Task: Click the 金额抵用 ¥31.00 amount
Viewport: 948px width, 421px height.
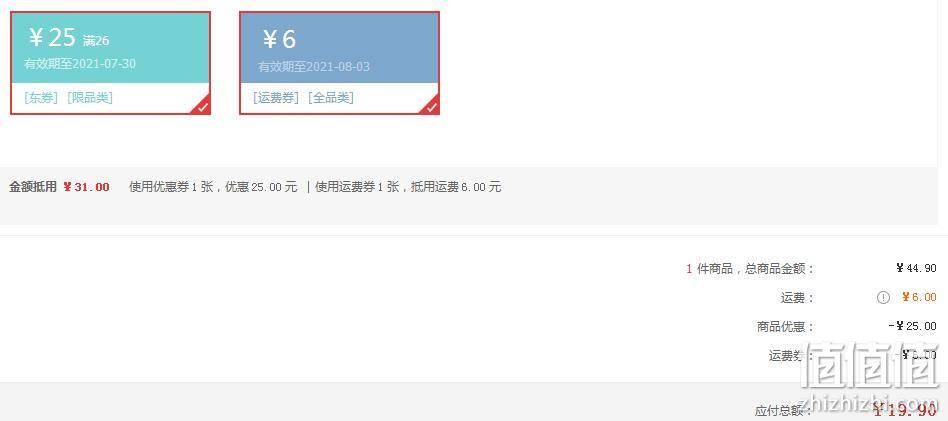Action: [86, 187]
